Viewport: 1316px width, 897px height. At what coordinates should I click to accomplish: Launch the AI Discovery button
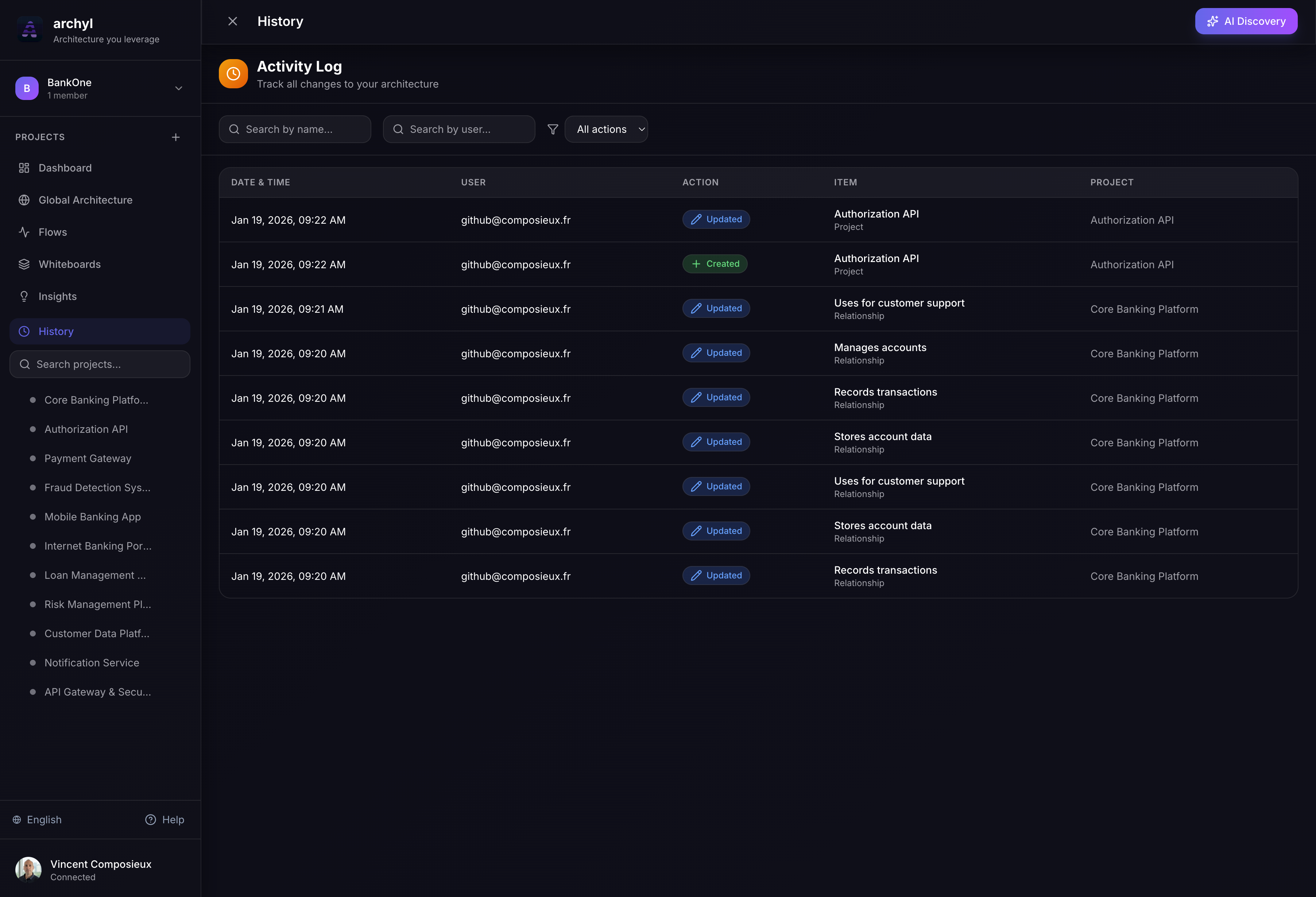coord(1246,22)
